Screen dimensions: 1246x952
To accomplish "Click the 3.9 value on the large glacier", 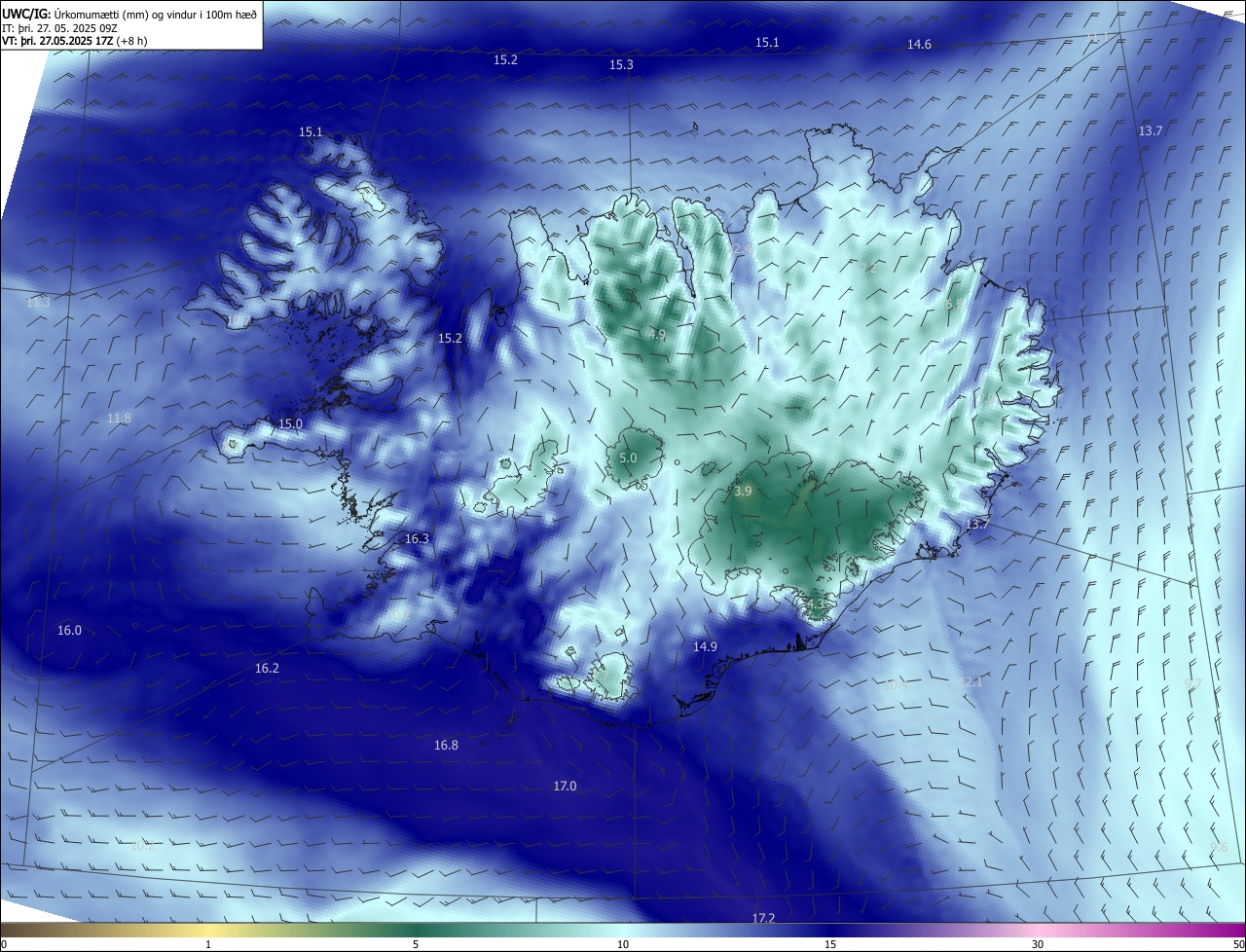I will (x=743, y=492).
